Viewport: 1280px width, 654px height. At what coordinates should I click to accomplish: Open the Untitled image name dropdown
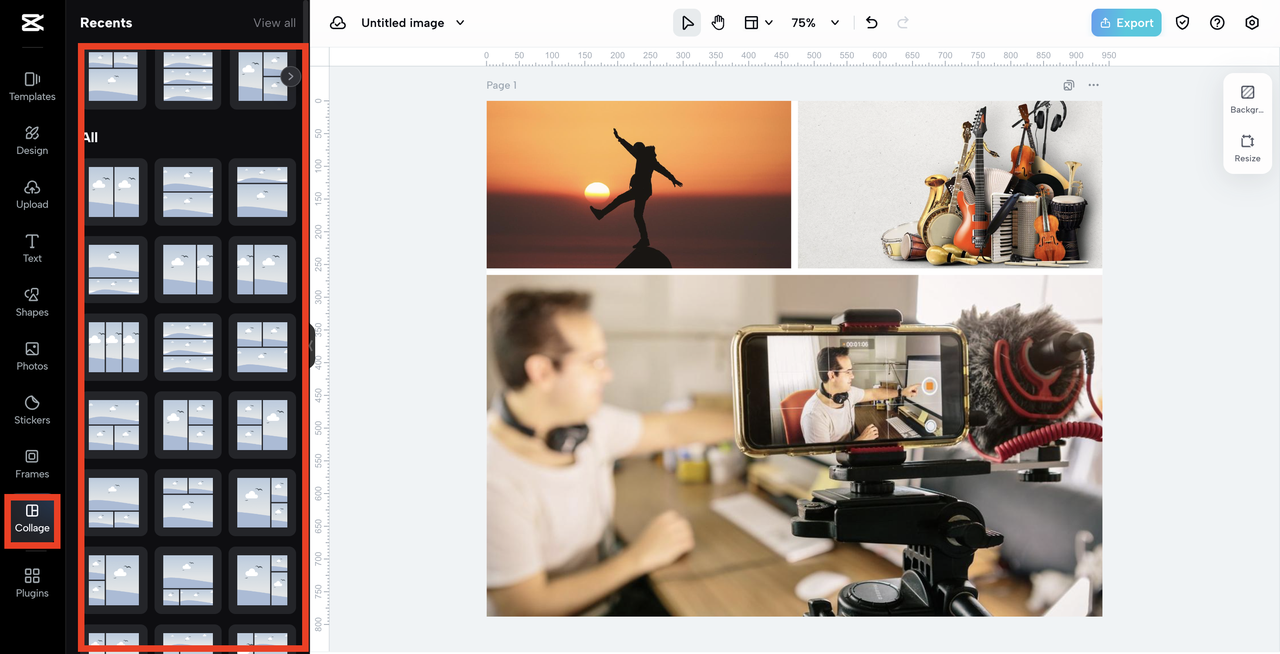(x=460, y=23)
